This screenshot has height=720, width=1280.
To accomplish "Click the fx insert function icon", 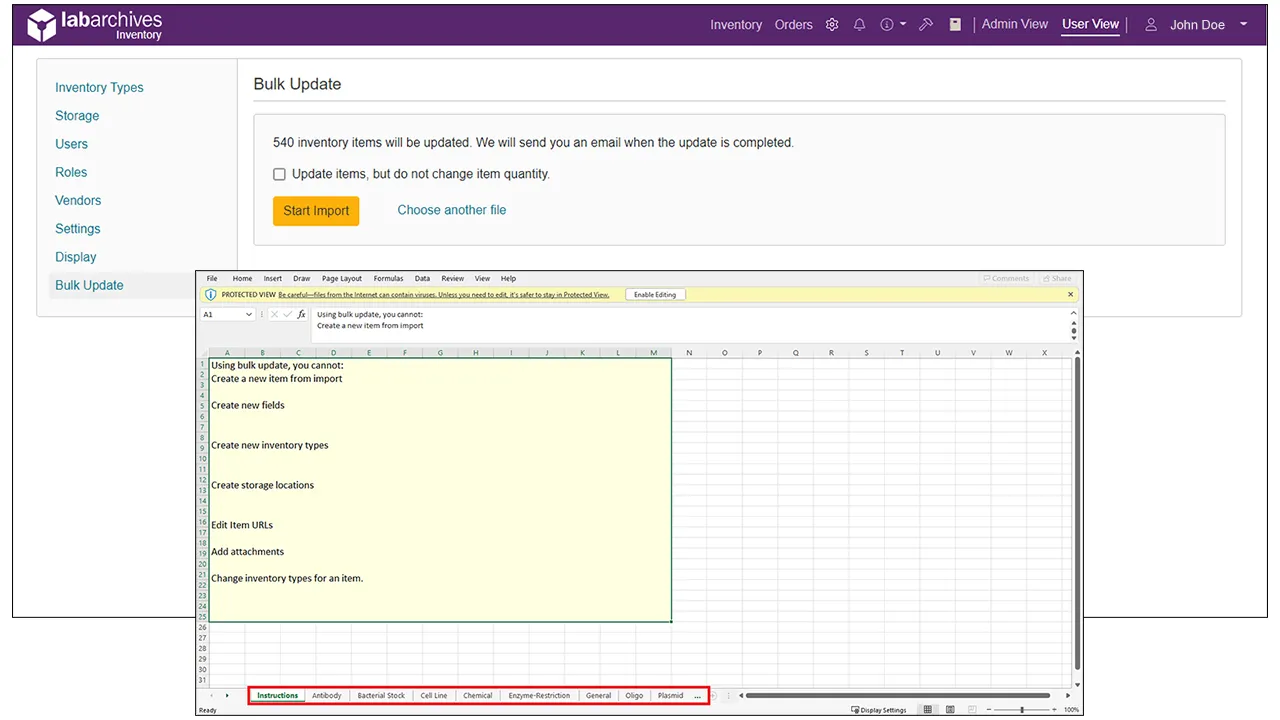I will (302, 314).
